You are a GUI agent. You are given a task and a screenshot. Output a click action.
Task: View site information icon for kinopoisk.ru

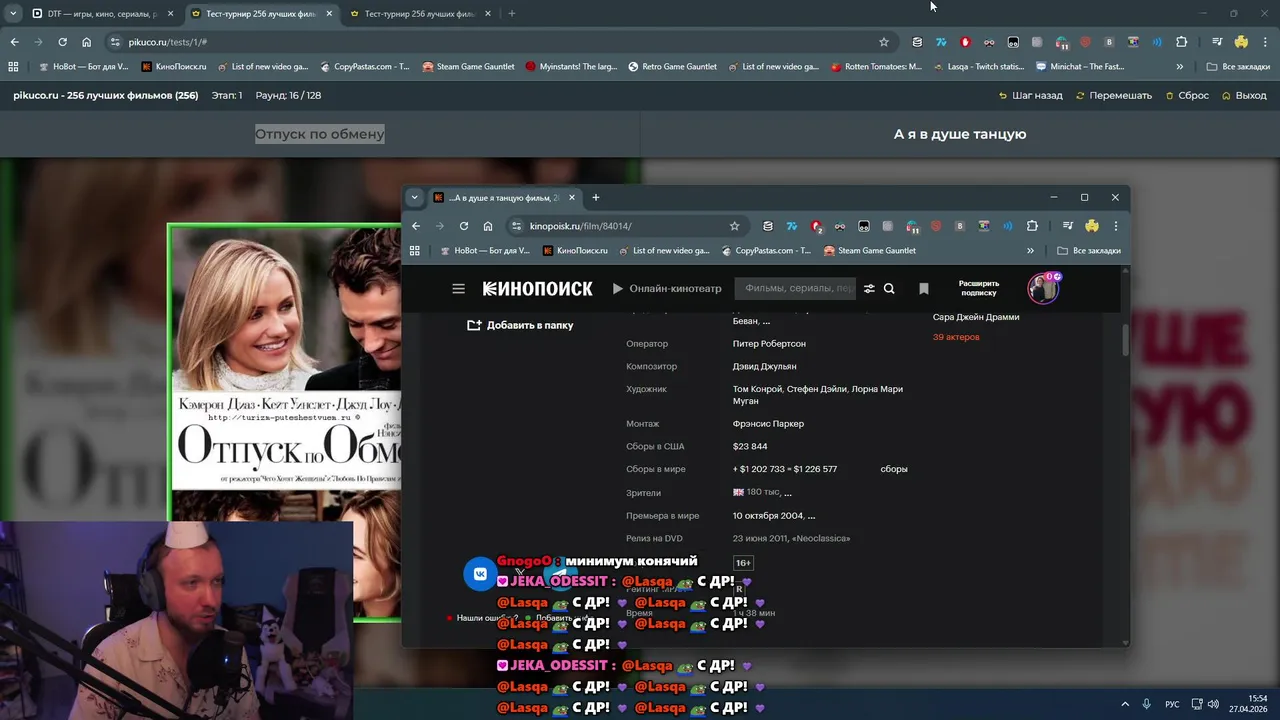click(516, 226)
